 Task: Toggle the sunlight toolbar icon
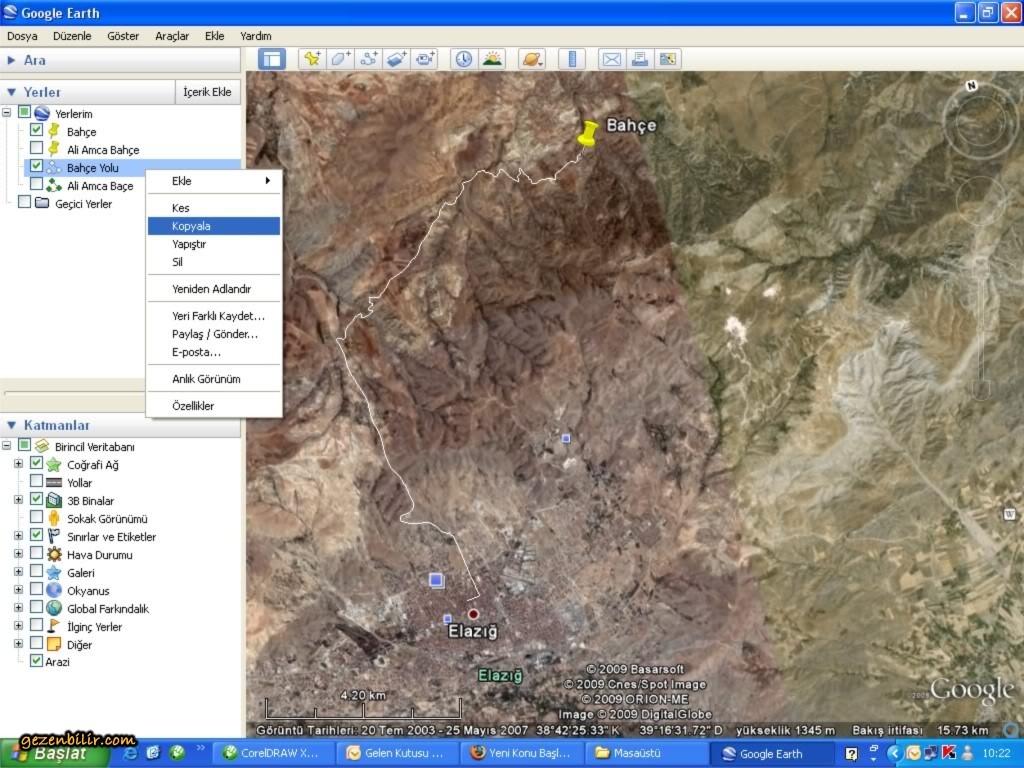point(492,59)
